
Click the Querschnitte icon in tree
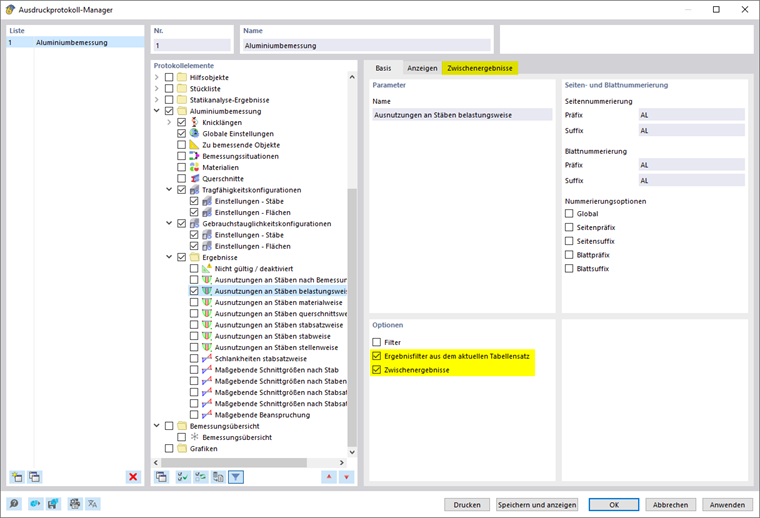(x=194, y=178)
